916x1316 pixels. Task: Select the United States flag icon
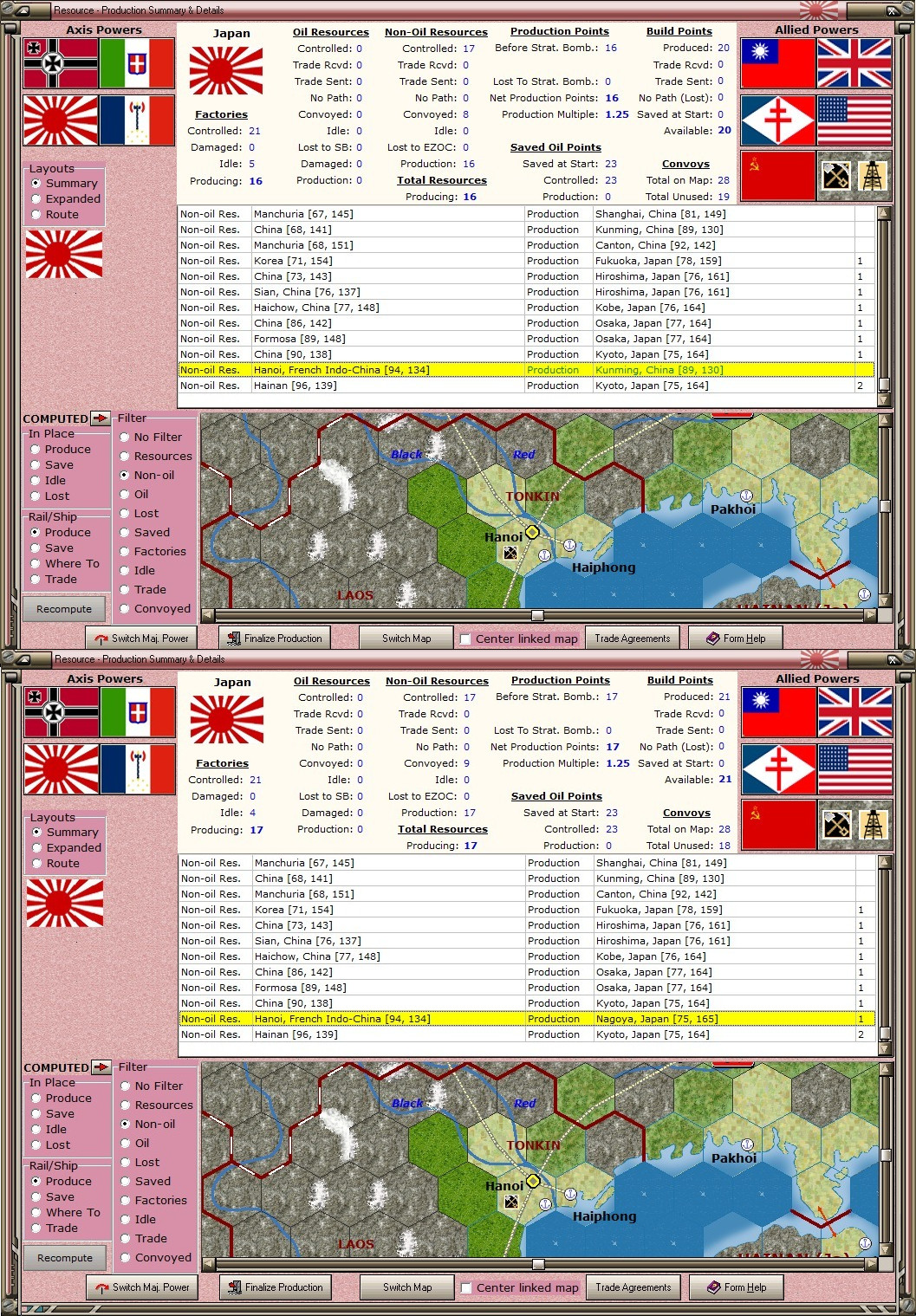[x=854, y=121]
